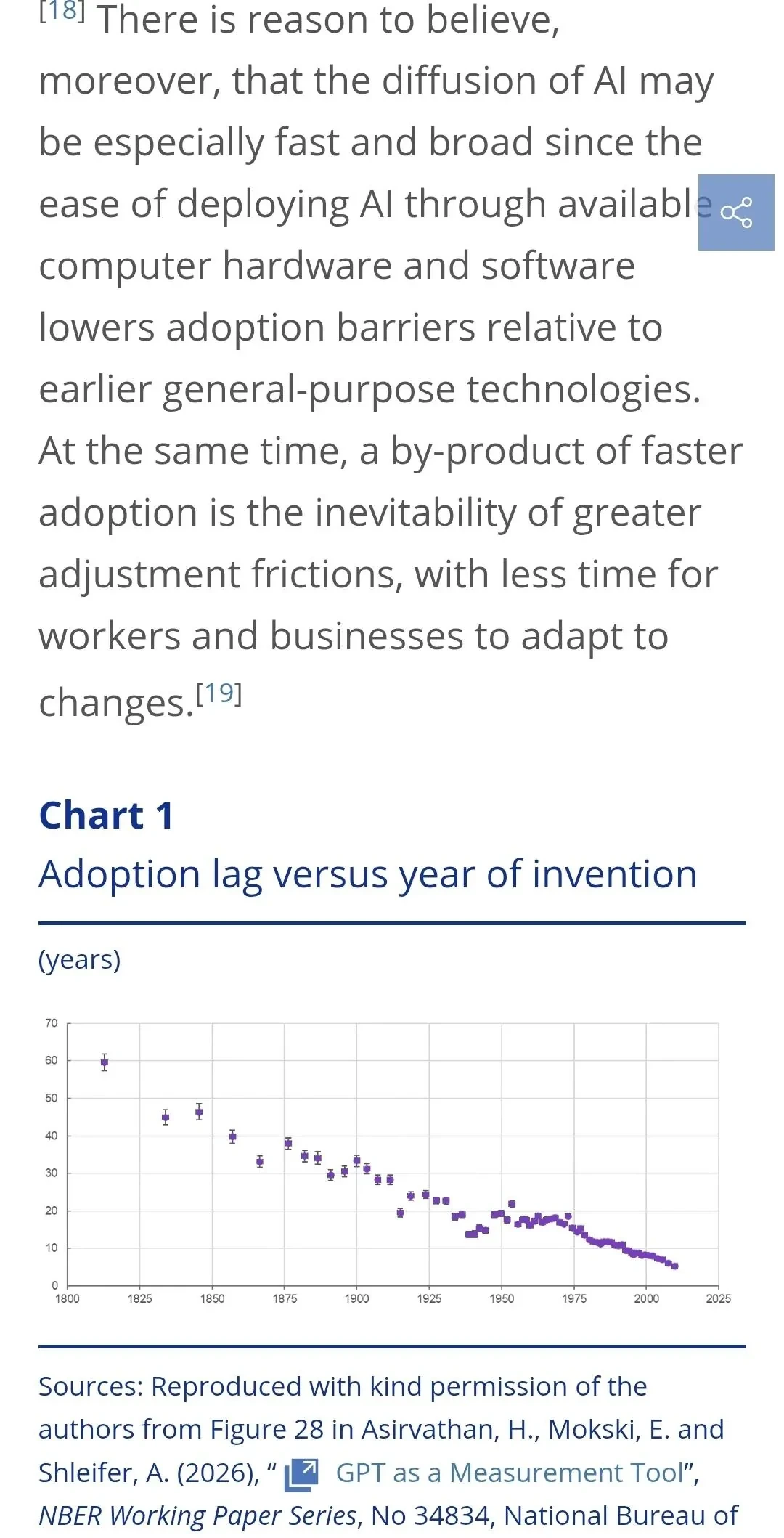
Task: Click the "(years)" unit label
Action: [x=79, y=960]
